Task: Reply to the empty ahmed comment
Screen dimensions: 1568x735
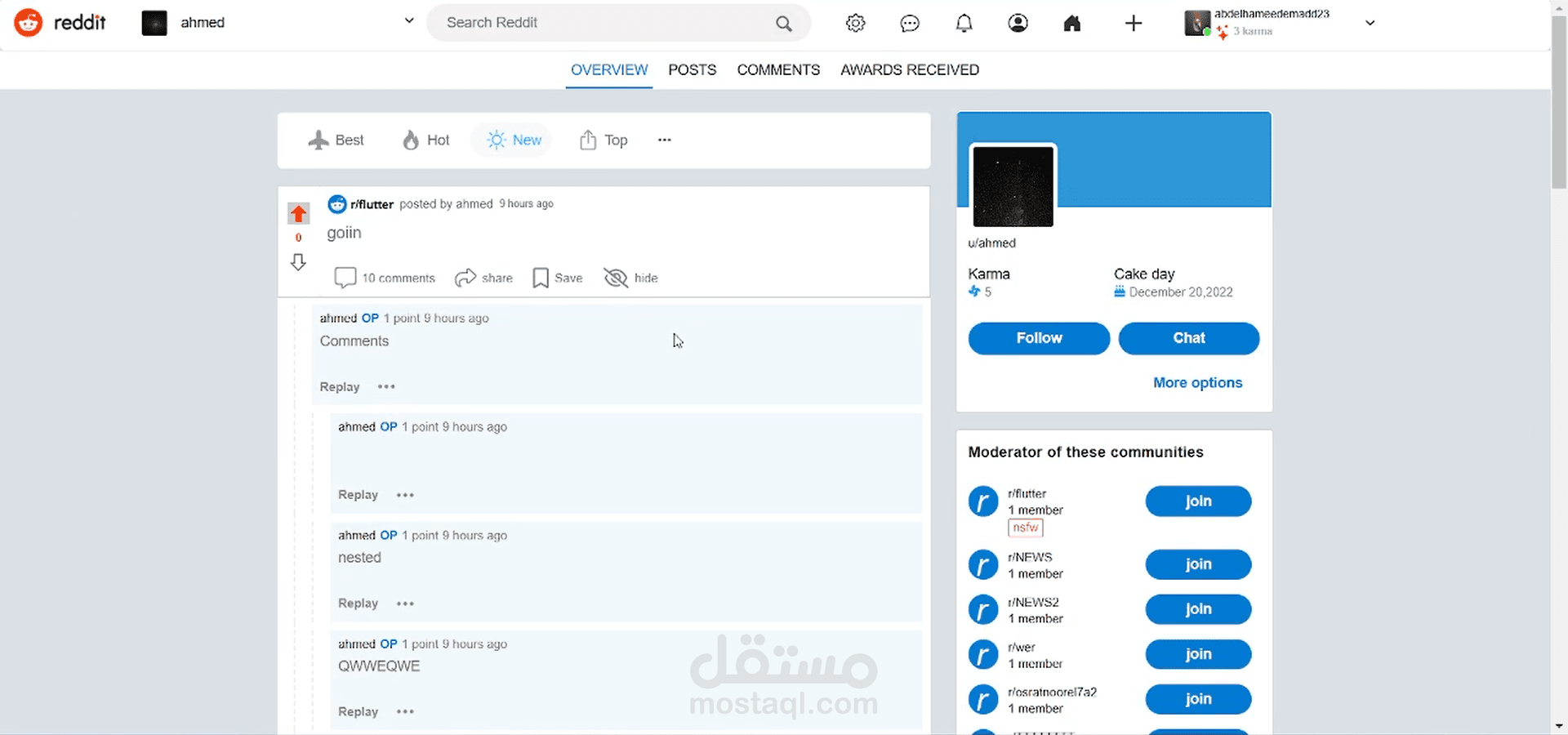Action: tap(358, 495)
